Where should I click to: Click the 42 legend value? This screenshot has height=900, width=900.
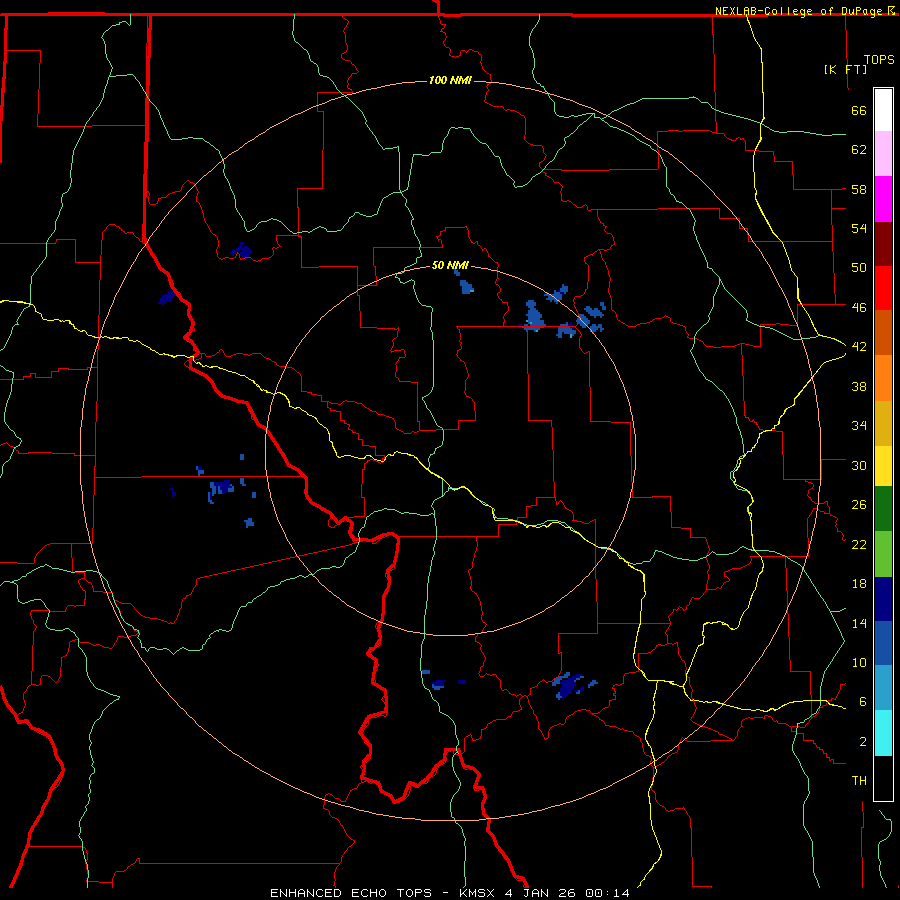click(859, 347)
